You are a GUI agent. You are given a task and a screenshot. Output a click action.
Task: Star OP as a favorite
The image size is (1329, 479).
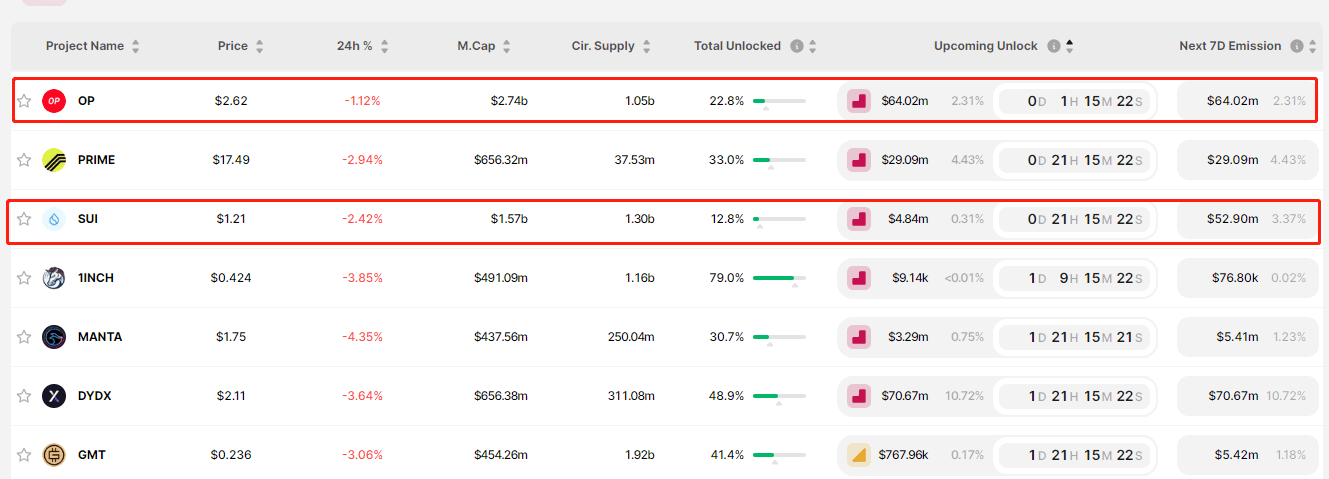[24, 101]
